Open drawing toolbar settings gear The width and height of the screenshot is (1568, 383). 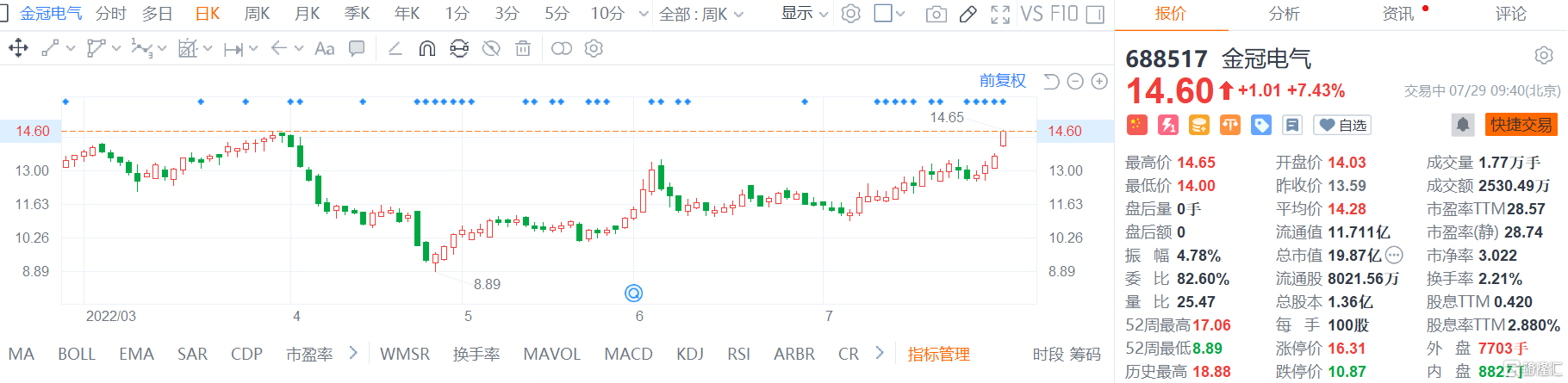click(594, 49)
